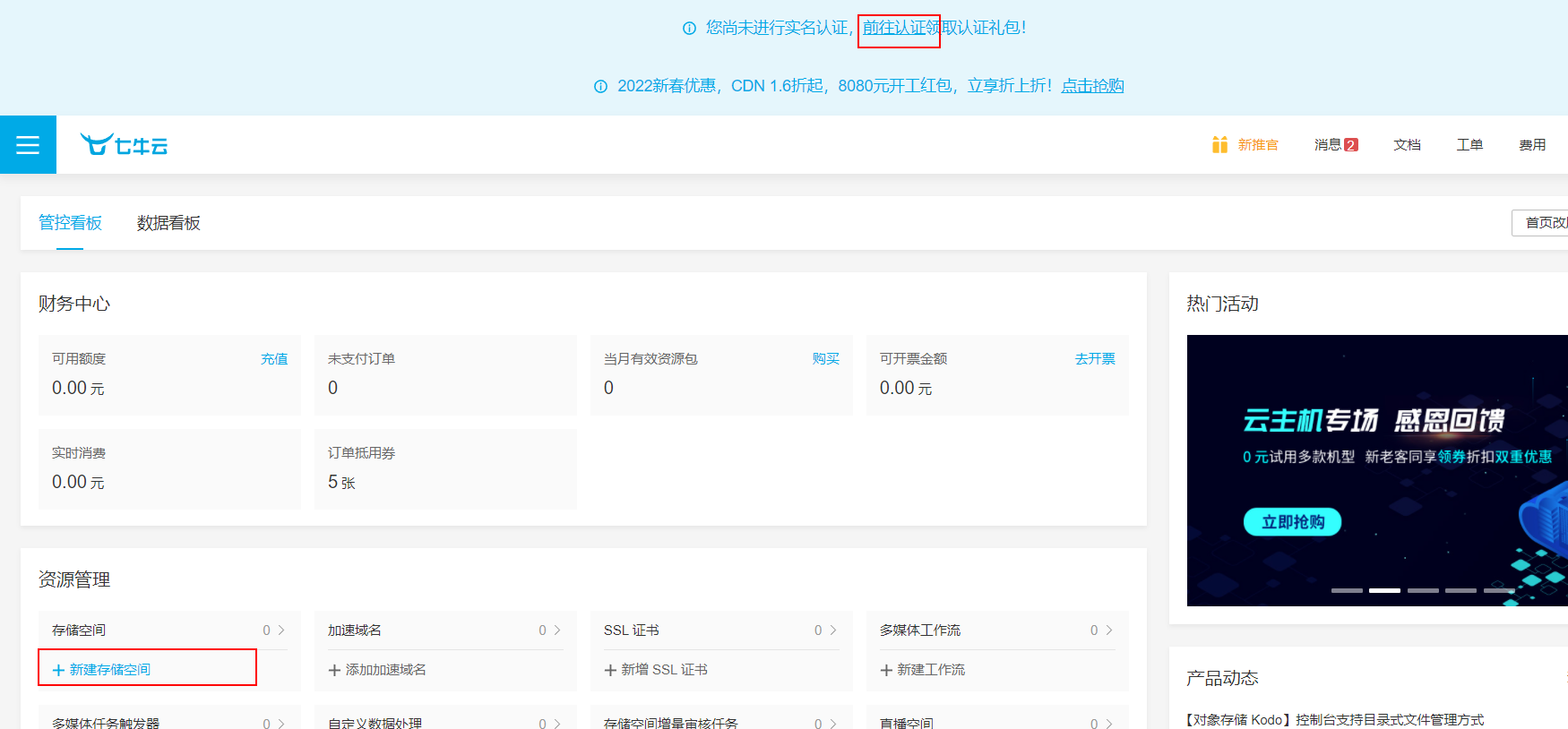Click the 多媒体工作流 resource label
This screenshot has height=729, width=1568.
pyautogui.click(x=920, y=630)
